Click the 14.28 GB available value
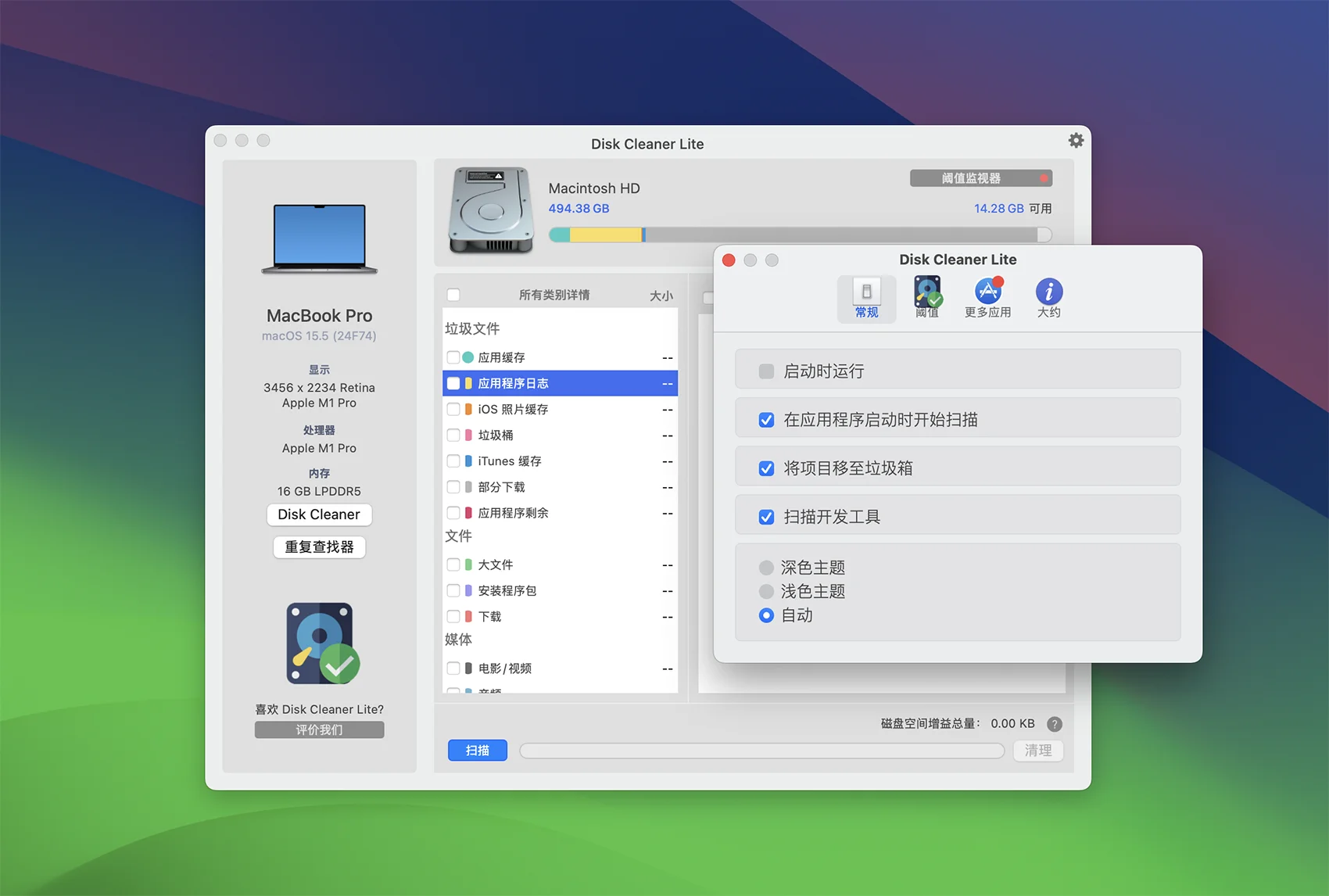Screen dimensions: 1329x896 [x=999, y=209]
